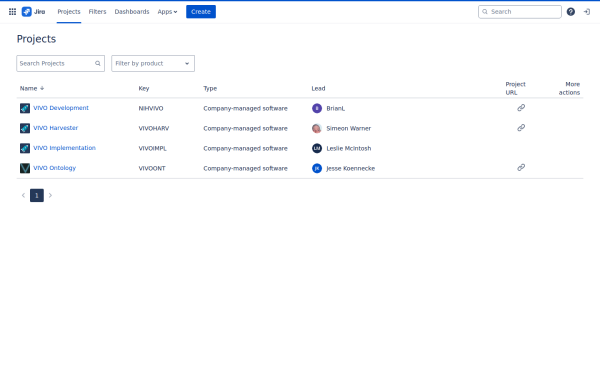Click the Project URL column header
Viewport: 600px width, 375px height.
515,88
